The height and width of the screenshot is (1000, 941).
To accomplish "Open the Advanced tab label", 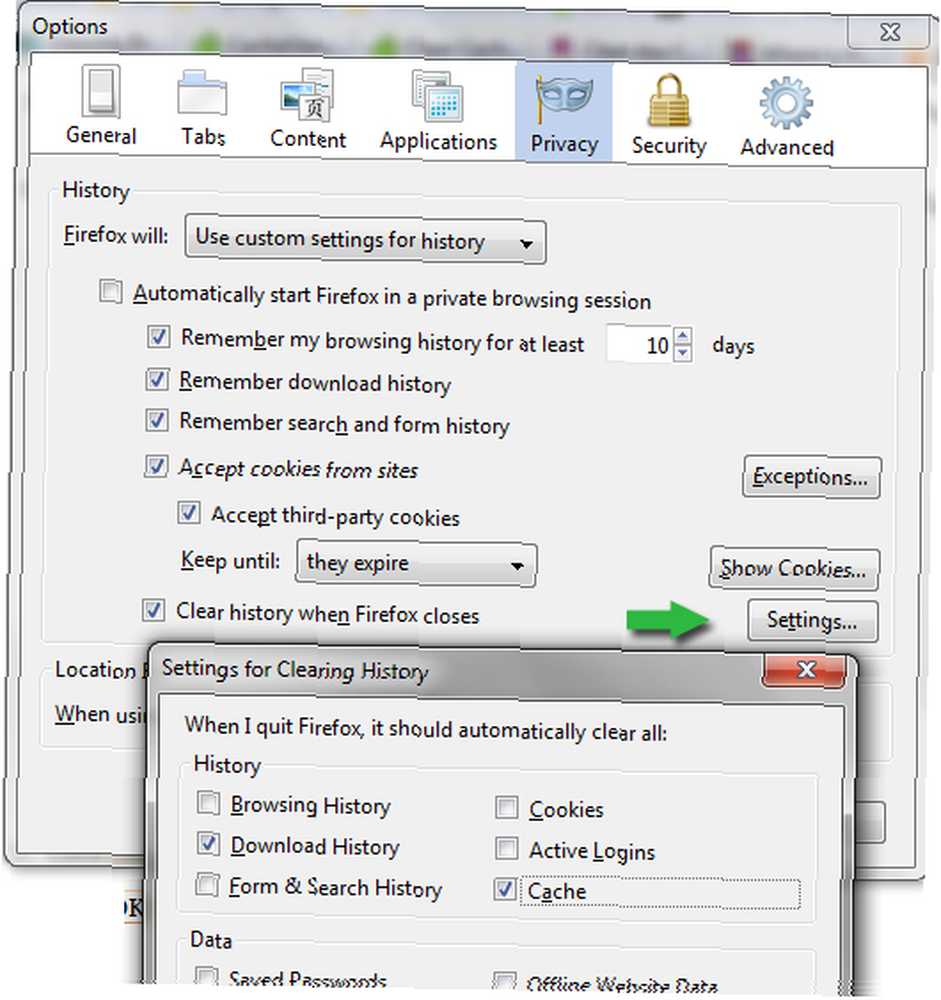I will point(787,147).
